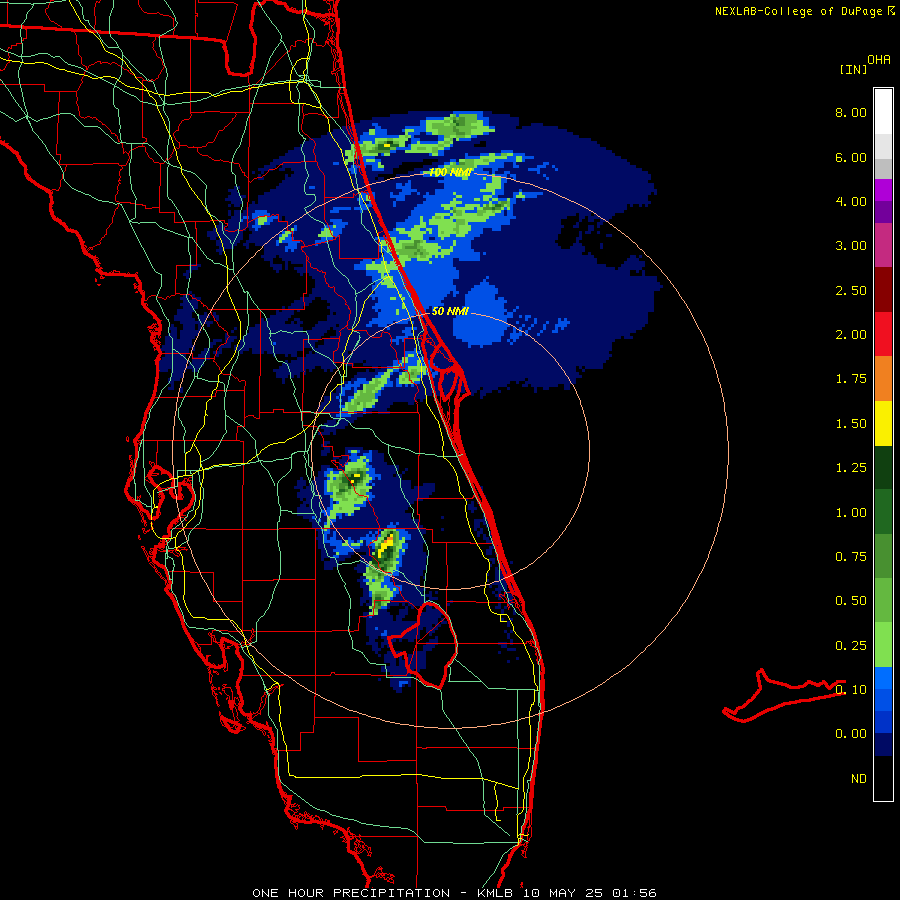This screenshot has width=900, height=900.
Task: Click the OHA product label
Action: [x=879, y=60]
